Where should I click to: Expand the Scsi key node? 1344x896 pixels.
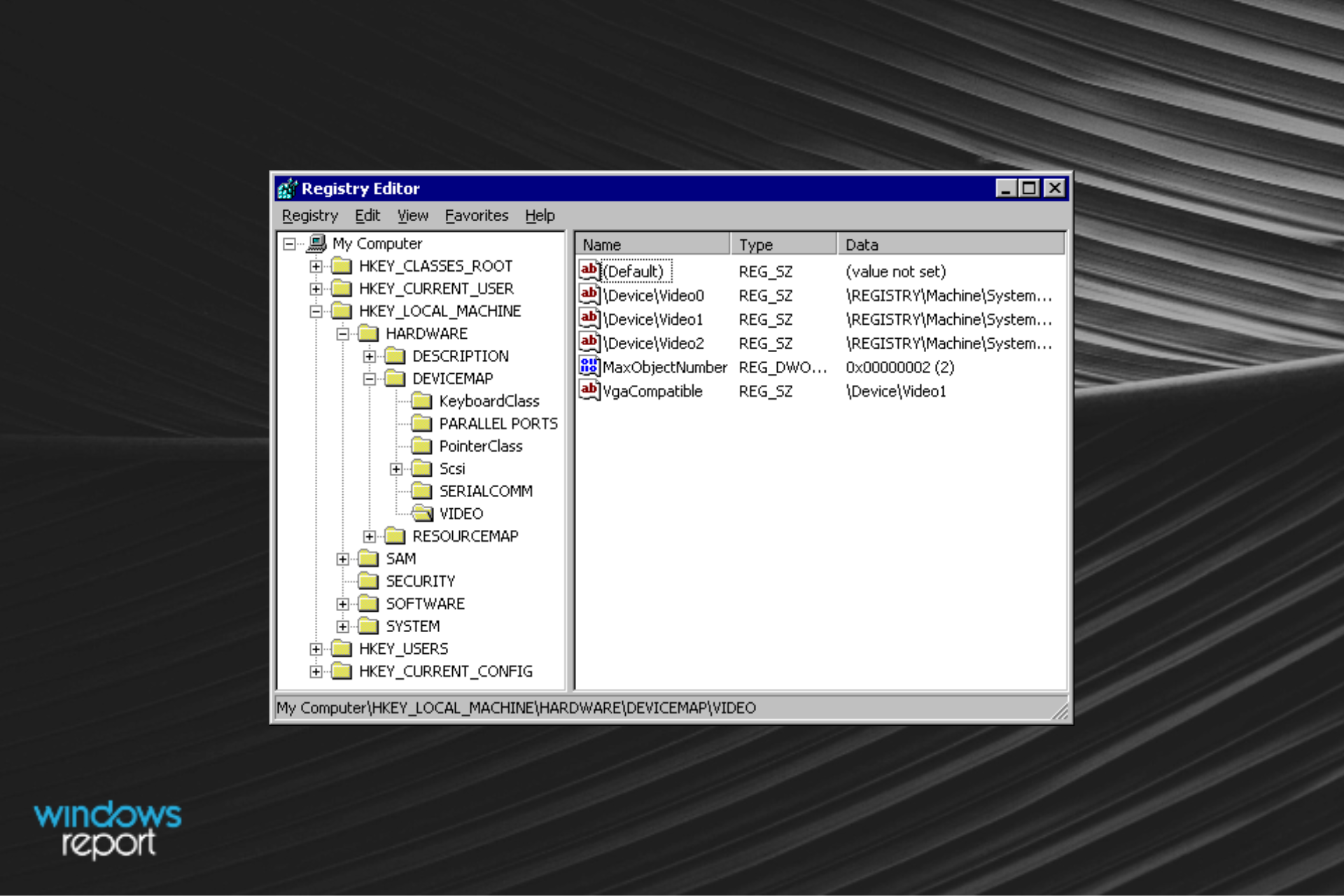coord(396,469)
